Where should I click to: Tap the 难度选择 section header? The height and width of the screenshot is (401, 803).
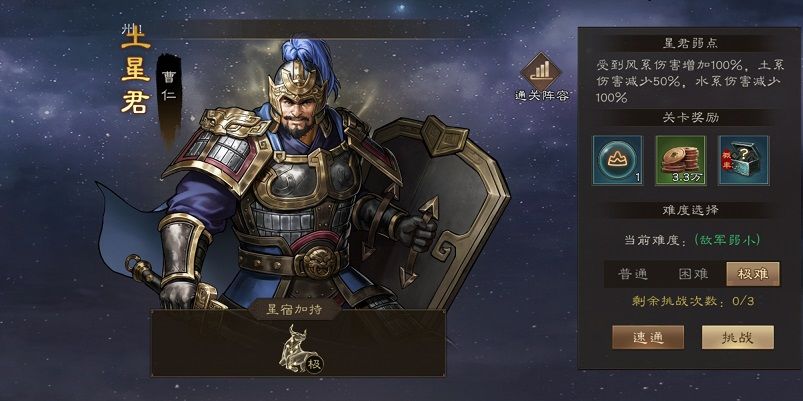click(690, 210)
